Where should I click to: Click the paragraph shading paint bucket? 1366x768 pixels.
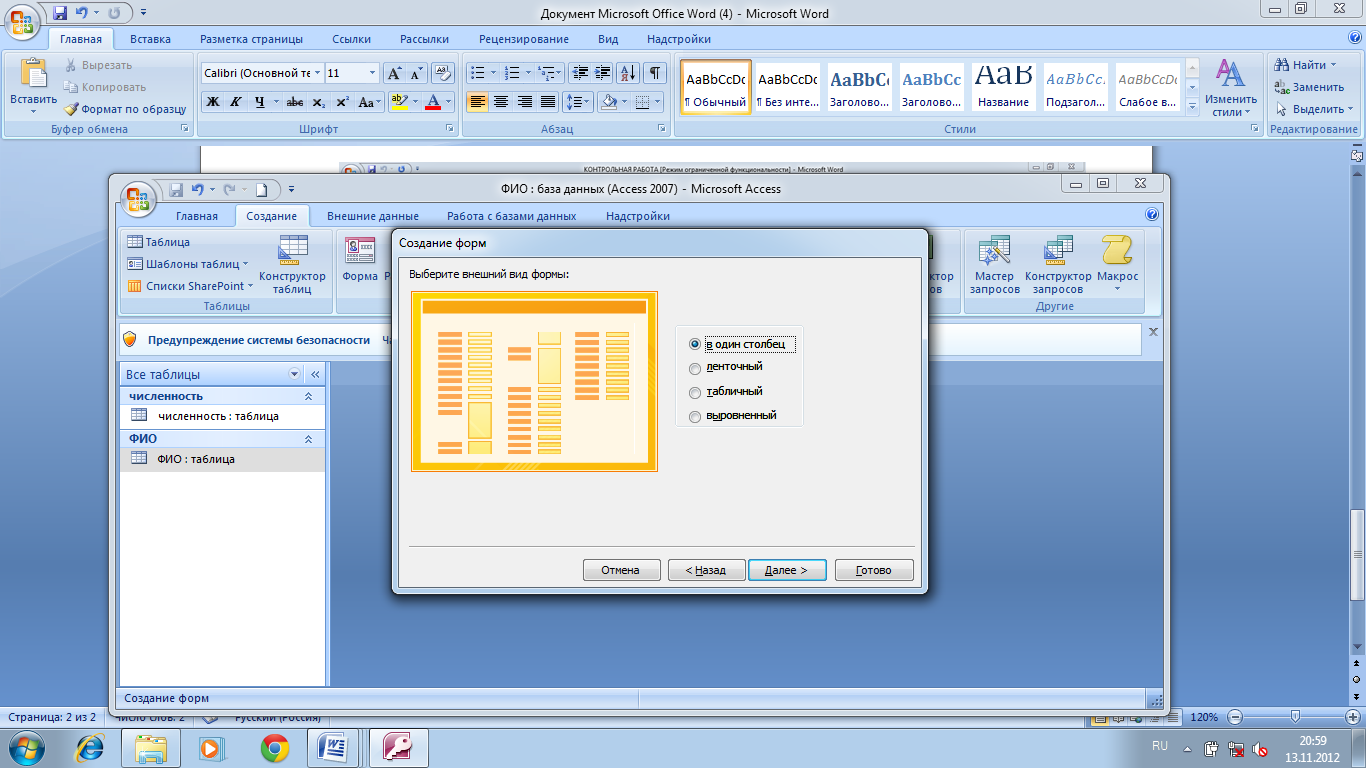608,102
